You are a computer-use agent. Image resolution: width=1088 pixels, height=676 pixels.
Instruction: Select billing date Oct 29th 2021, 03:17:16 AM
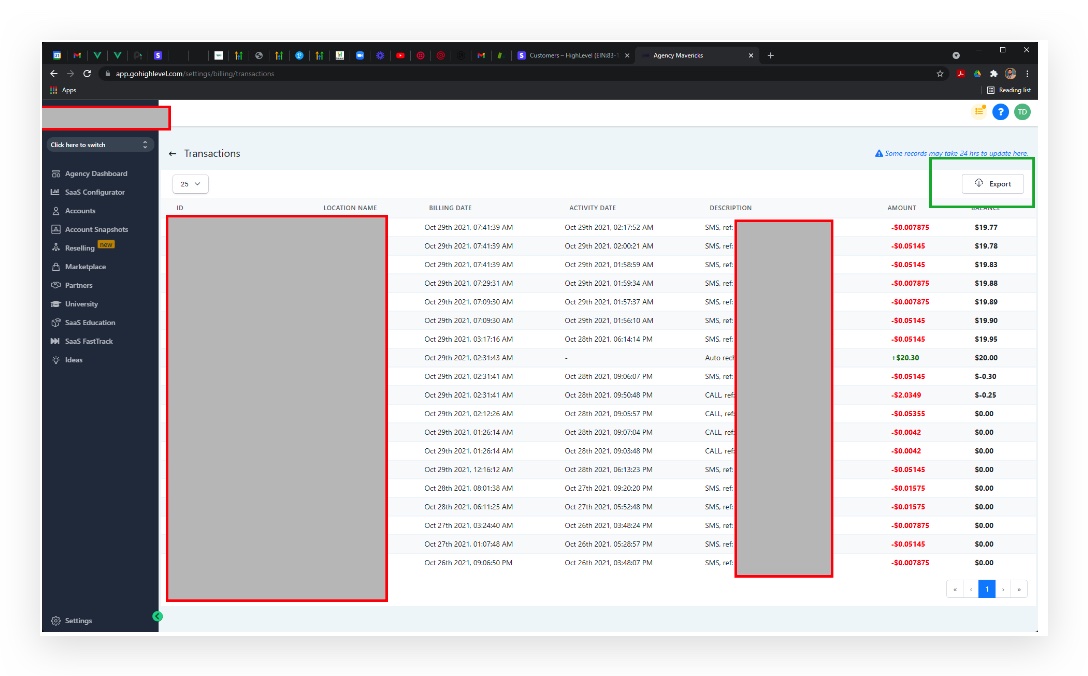point(468,339)
